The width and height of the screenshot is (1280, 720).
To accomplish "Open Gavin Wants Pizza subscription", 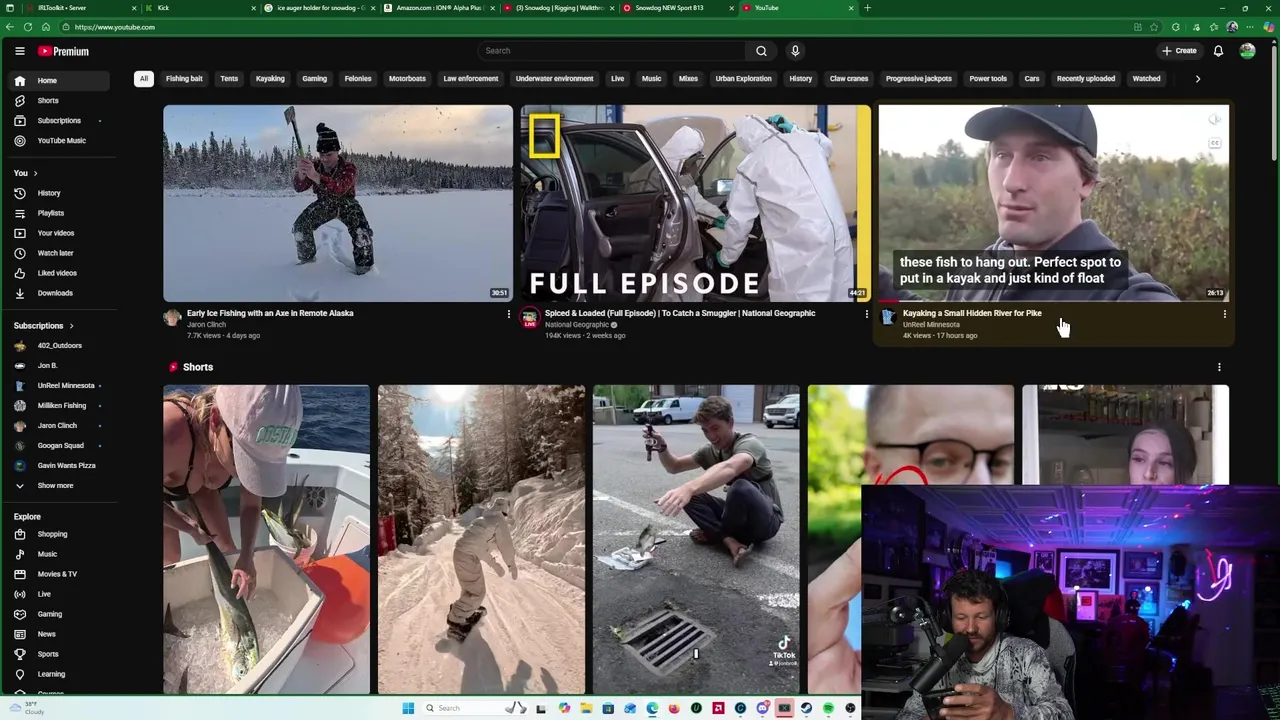I will [60, 466].
